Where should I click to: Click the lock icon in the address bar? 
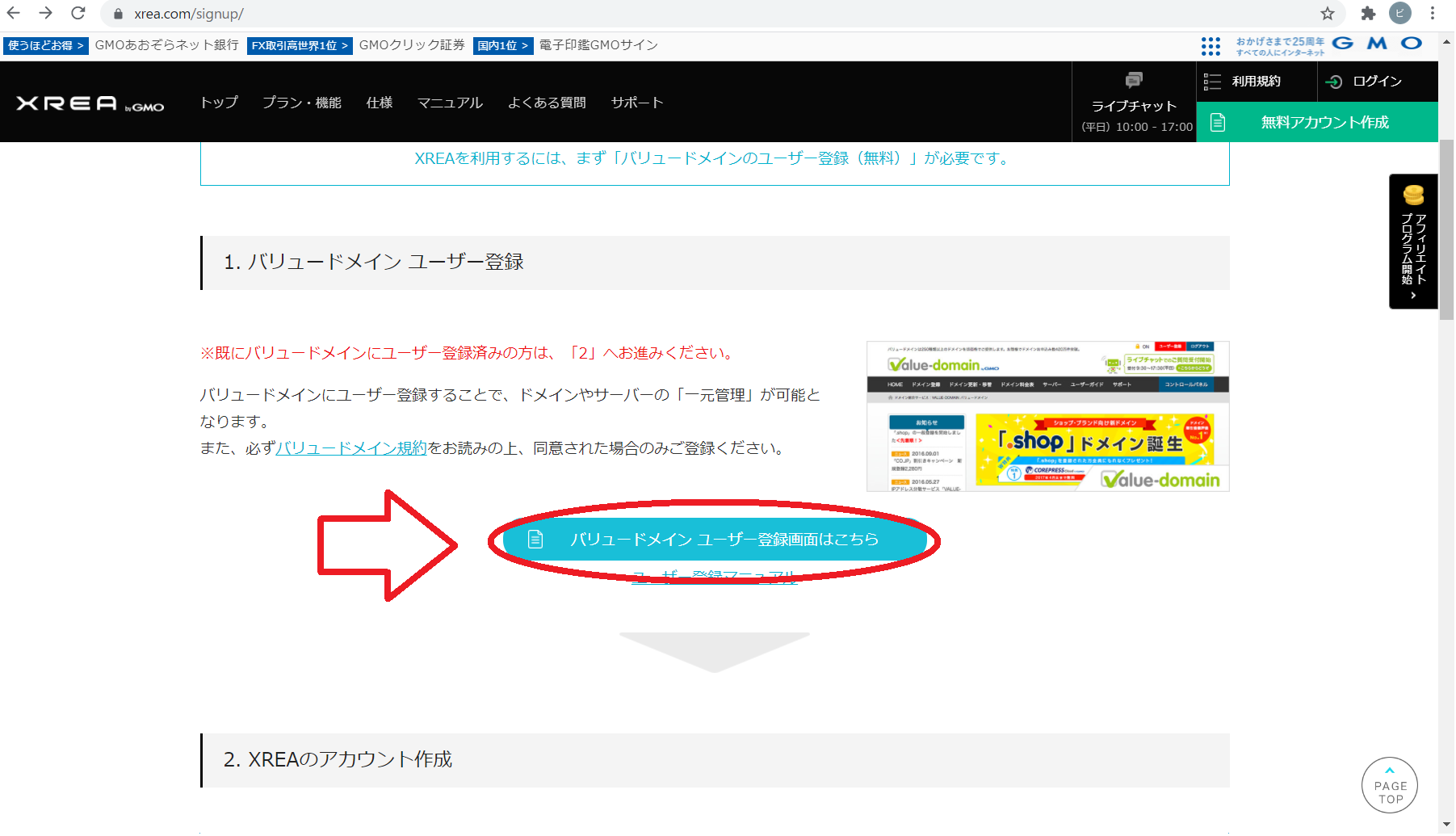tap(119, 14)
